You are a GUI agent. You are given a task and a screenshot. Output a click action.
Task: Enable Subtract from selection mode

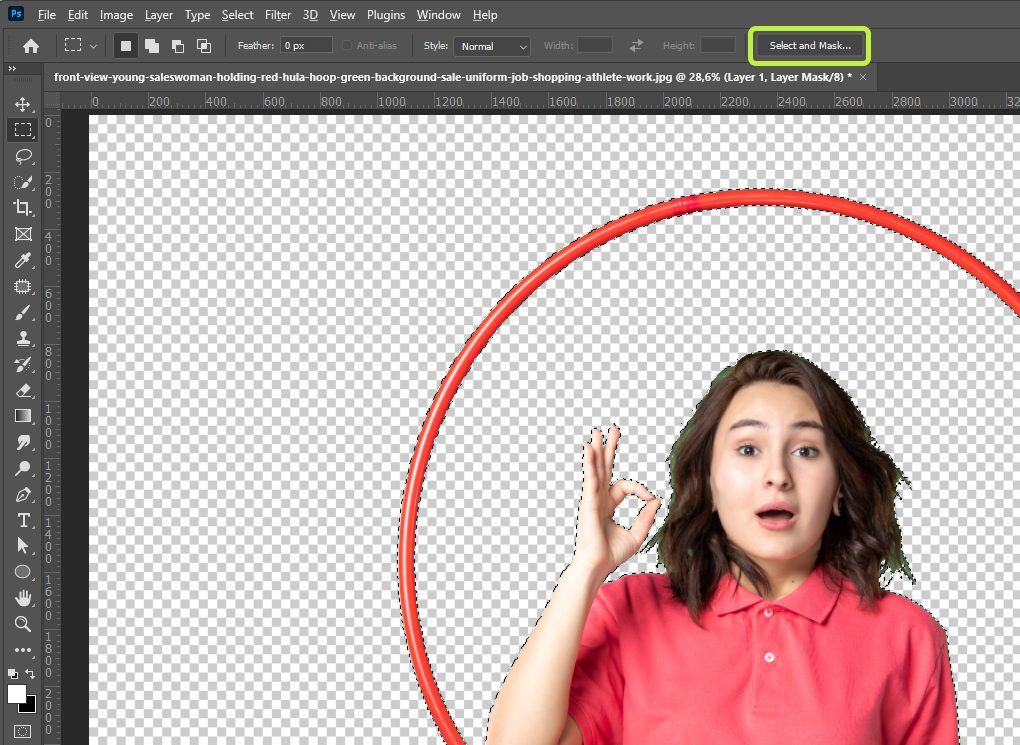point(178,46)
